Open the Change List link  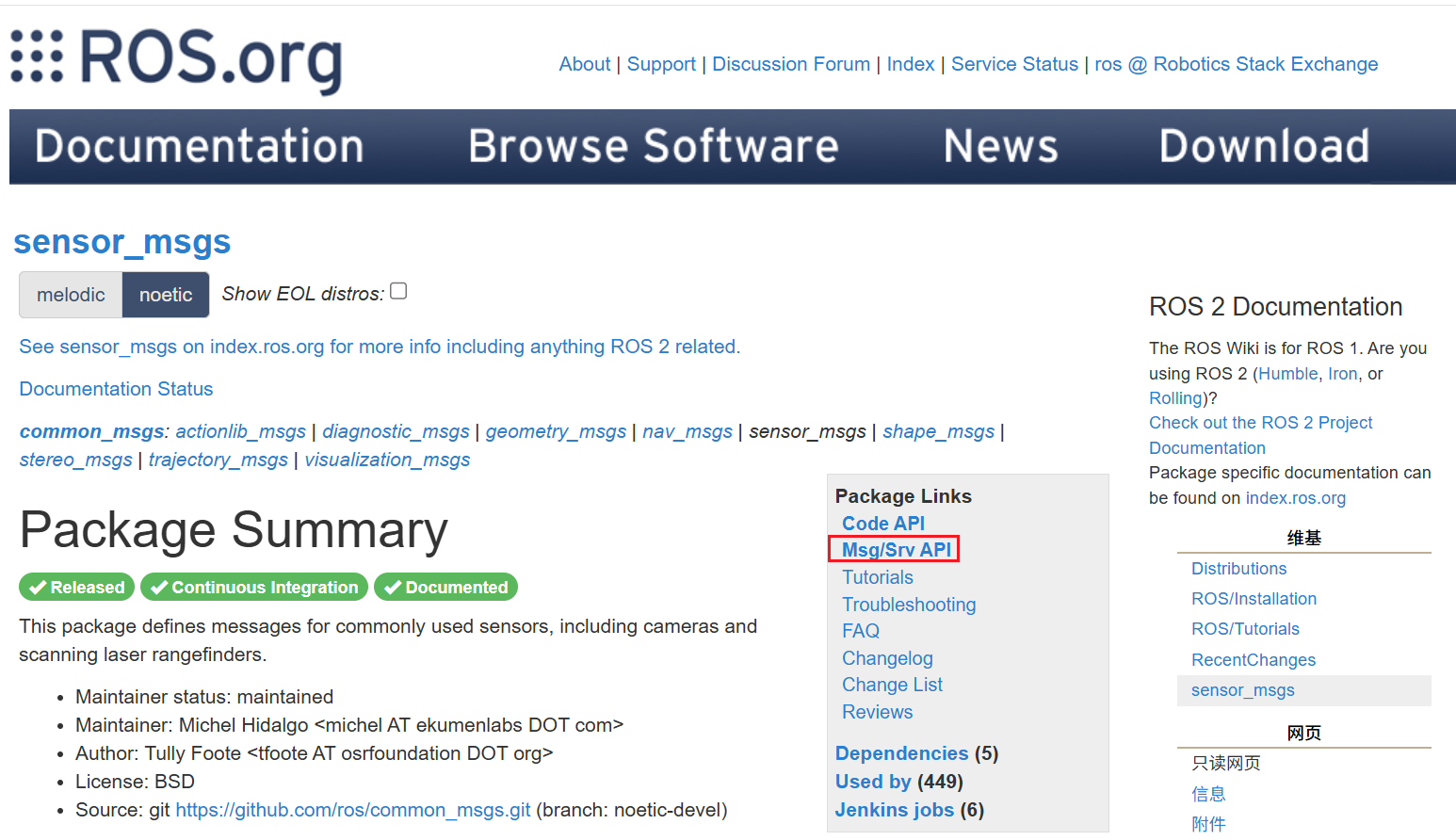coord(892,685)
